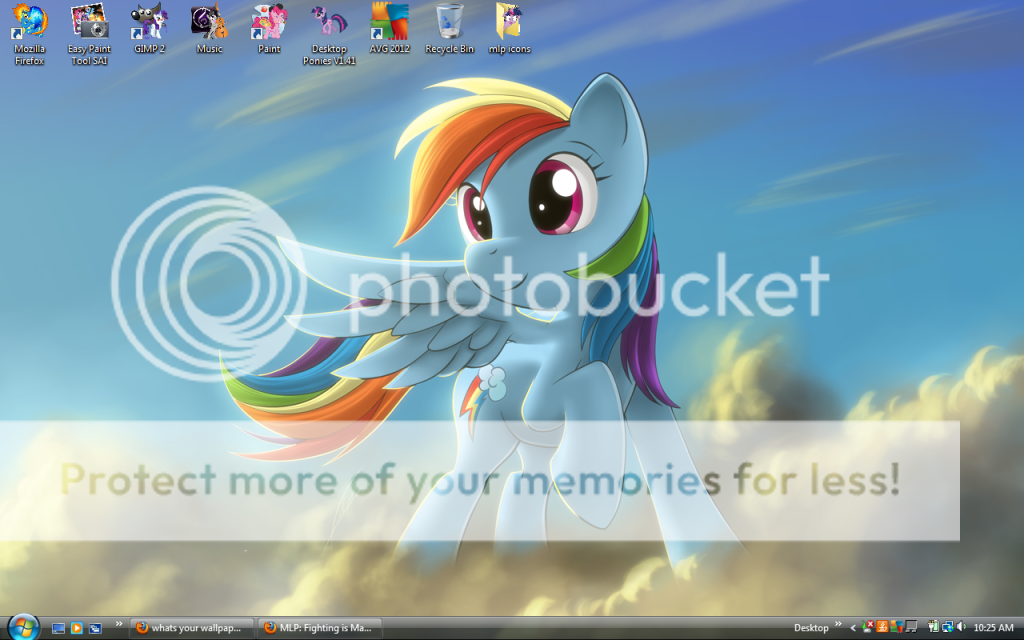This screenshot has width=1024, height=640.
Task: Open the Windows Start menu orb
Action: [24, 628]
